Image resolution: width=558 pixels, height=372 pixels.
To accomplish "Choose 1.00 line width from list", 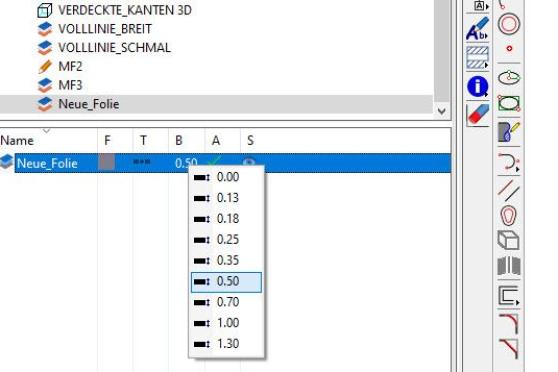I will pos(226,323).
